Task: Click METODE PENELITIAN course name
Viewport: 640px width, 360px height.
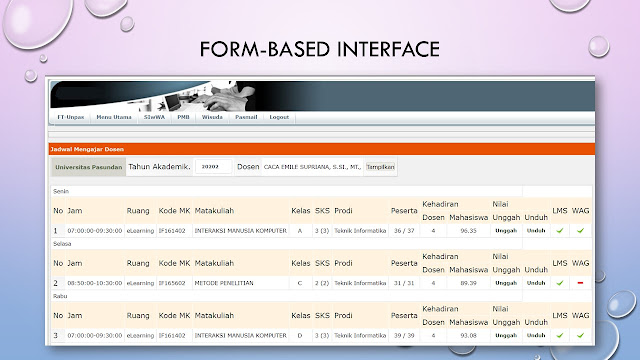Action: click(x=224, y=283)
